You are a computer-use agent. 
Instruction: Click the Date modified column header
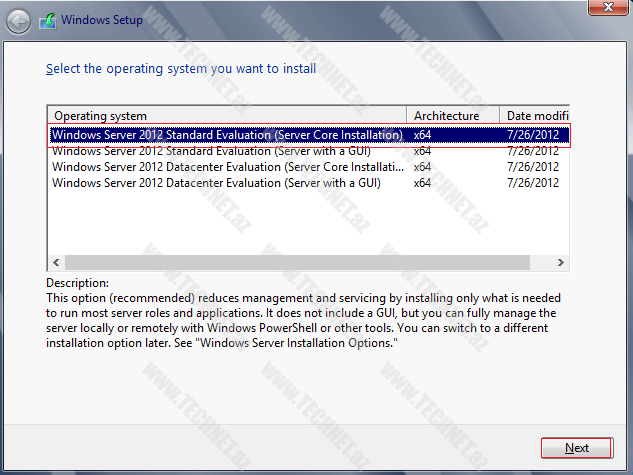535,115
